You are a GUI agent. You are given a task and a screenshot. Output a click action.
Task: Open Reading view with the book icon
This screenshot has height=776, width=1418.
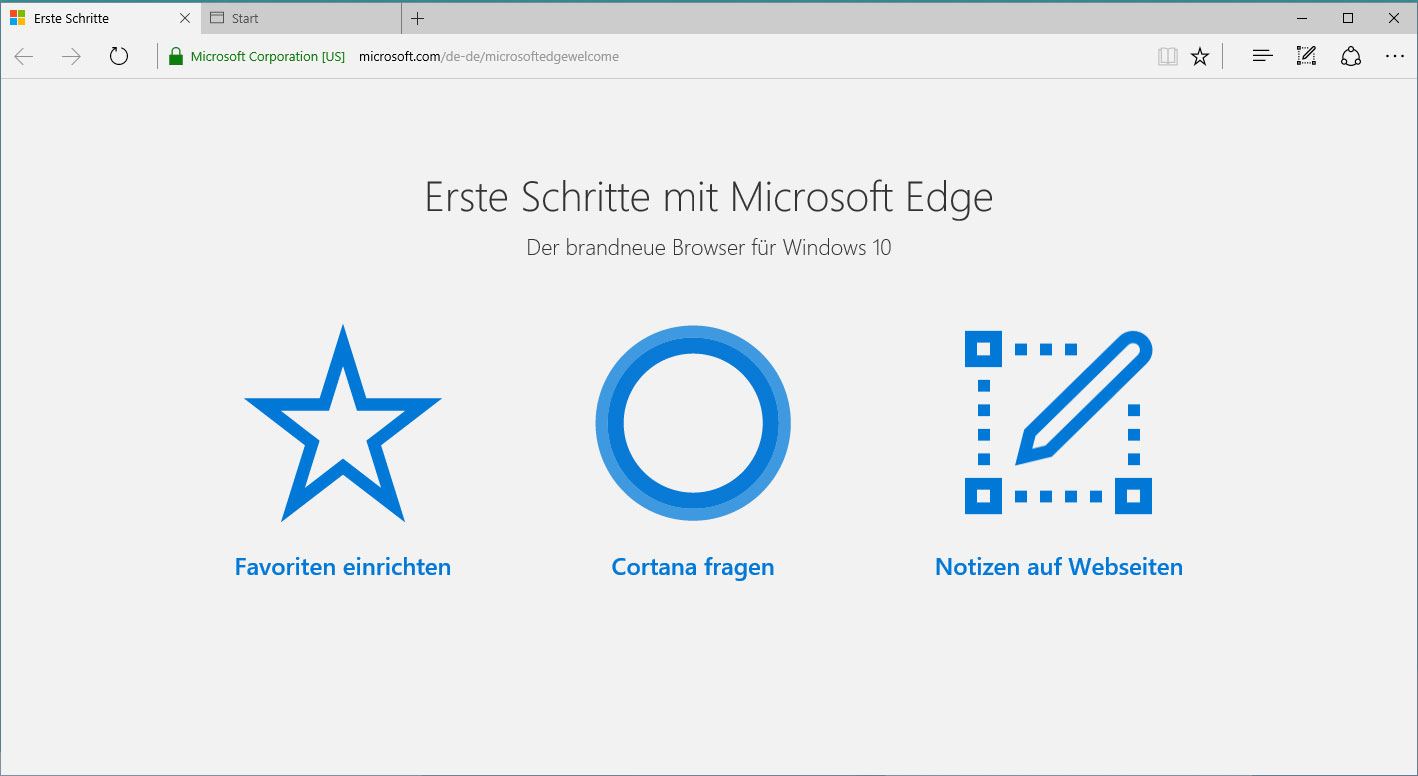click(x=1168, y=57)
